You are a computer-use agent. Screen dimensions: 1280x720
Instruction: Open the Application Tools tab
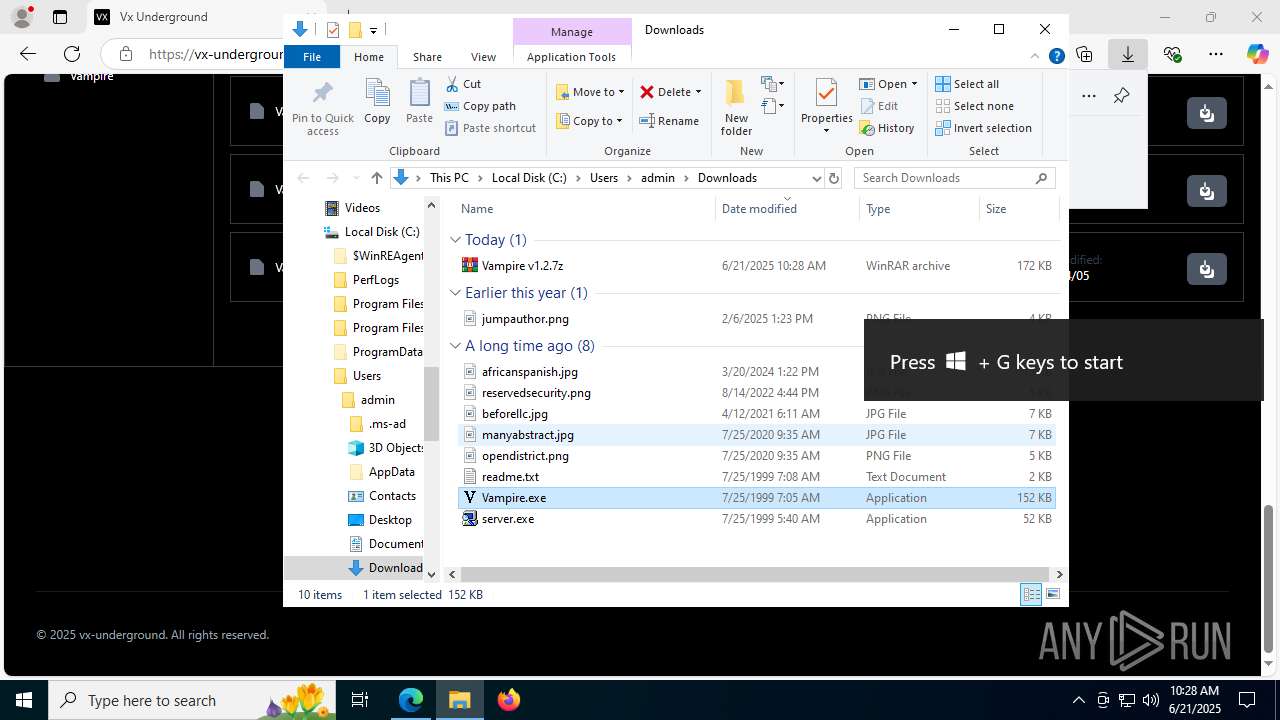pyautogui.click(x=571, y=57)
